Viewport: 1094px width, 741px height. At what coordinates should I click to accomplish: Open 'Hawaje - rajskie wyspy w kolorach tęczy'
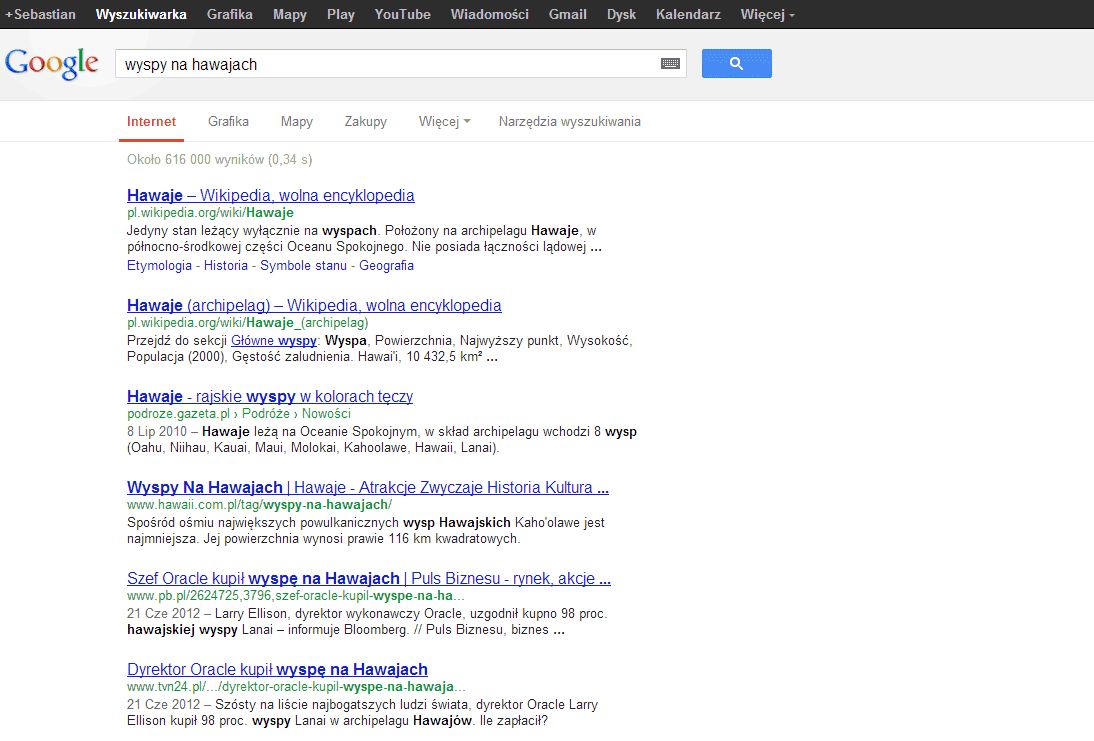270,397
